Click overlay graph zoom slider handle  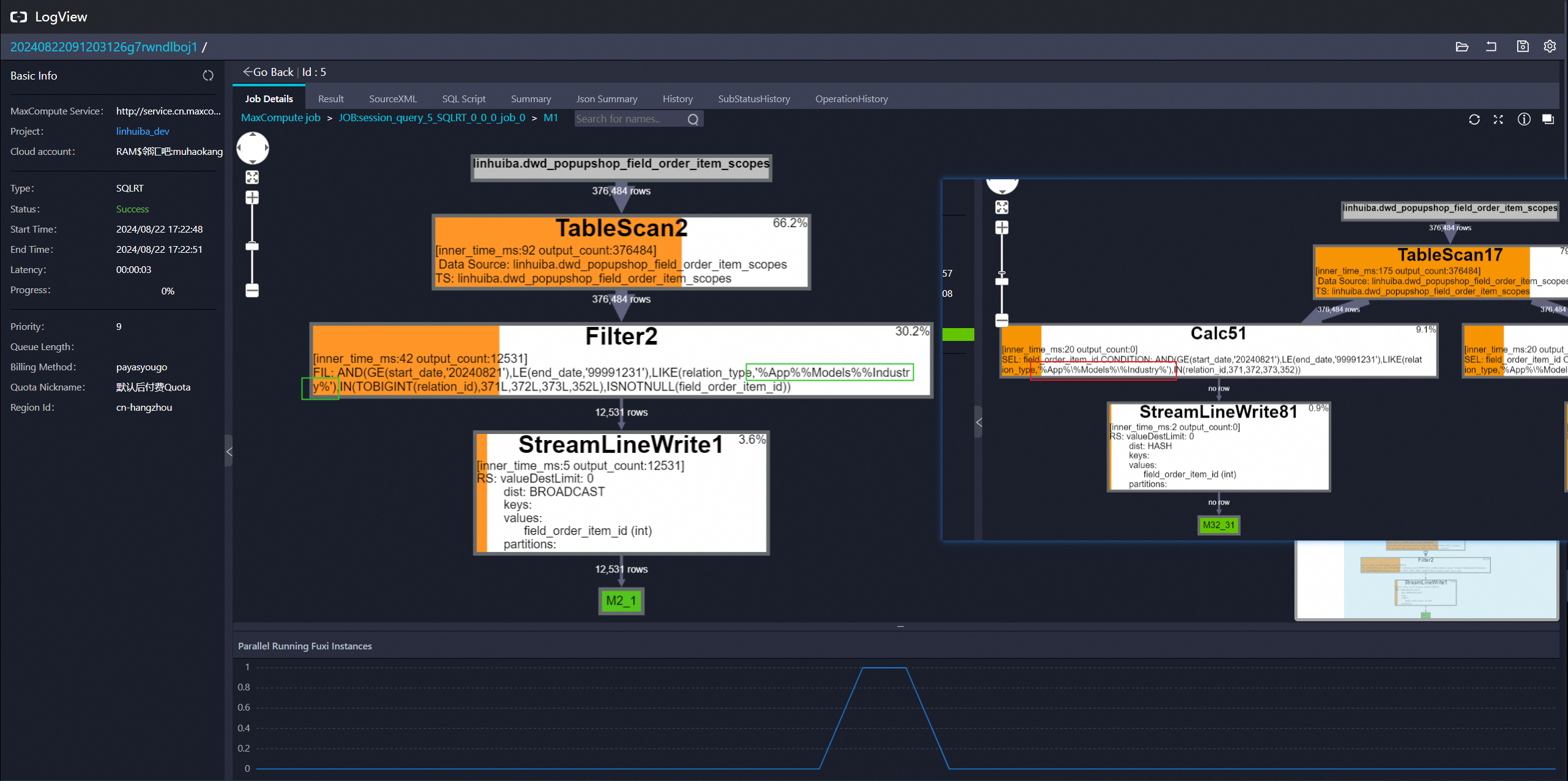coord(1002,282)
